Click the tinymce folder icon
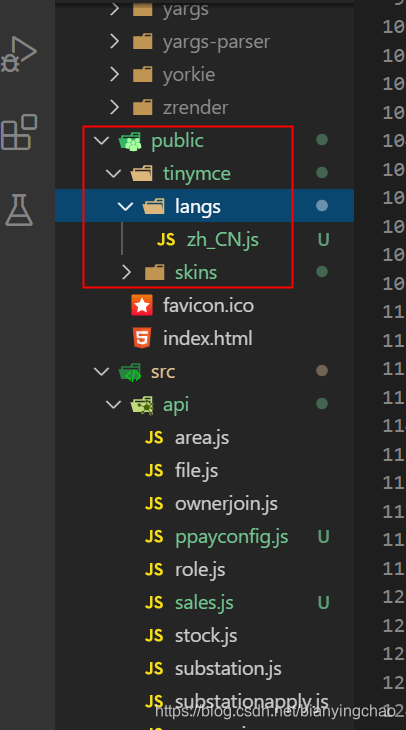 pyautogui.click(x=142, y=174)
